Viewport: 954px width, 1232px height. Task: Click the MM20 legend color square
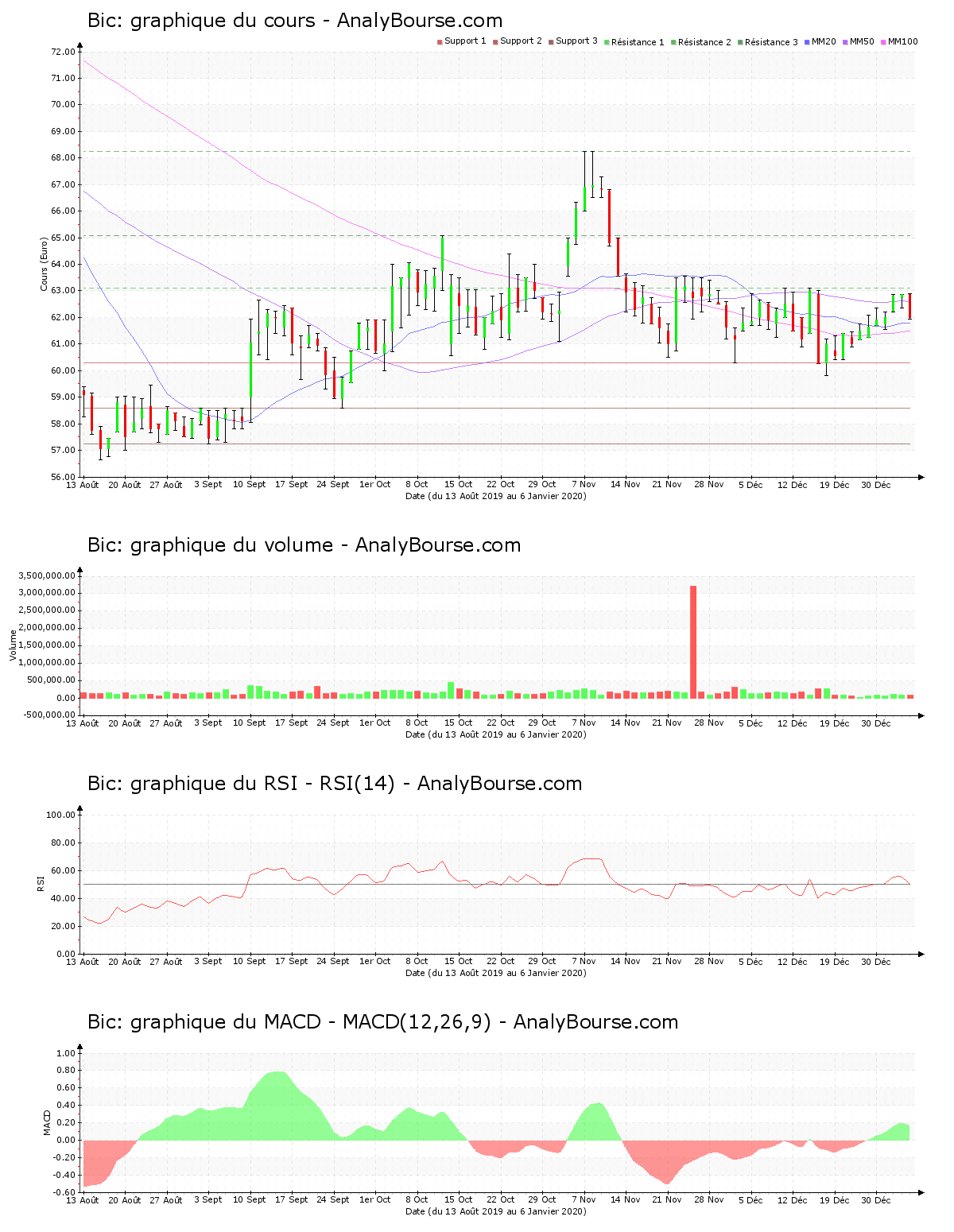click(x=807, y=42)
